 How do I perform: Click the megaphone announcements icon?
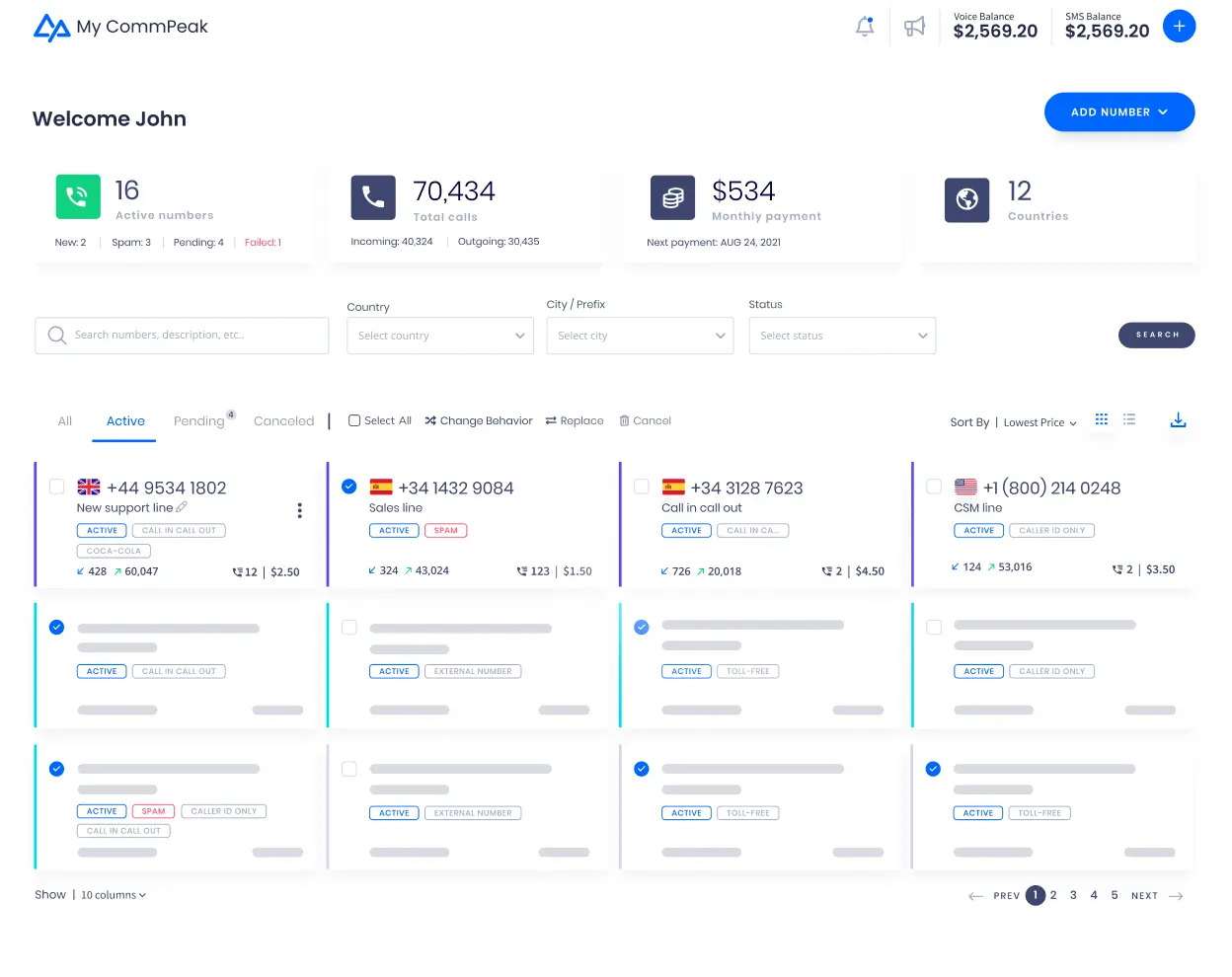915,27
